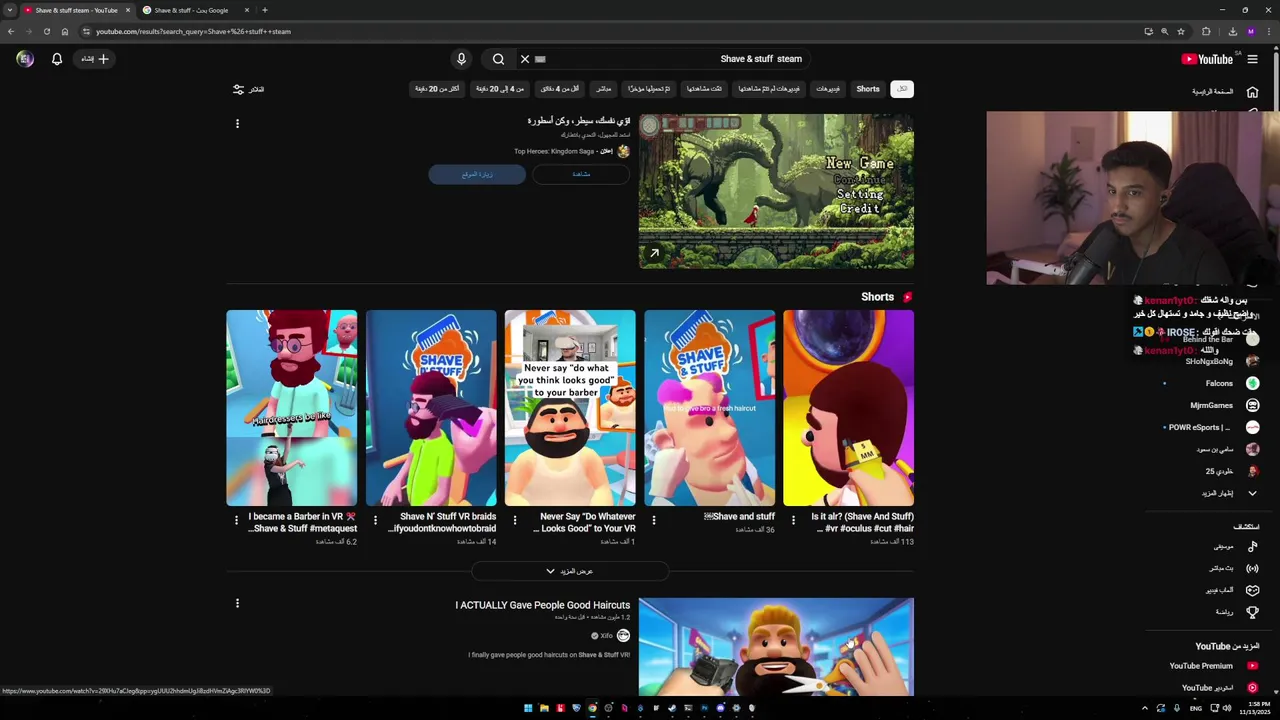Image resolution: width=1280 pixels, height=720 pixels.
Task: Click the ad's 'مشاهدة' watch button
Action: point(581,174)
